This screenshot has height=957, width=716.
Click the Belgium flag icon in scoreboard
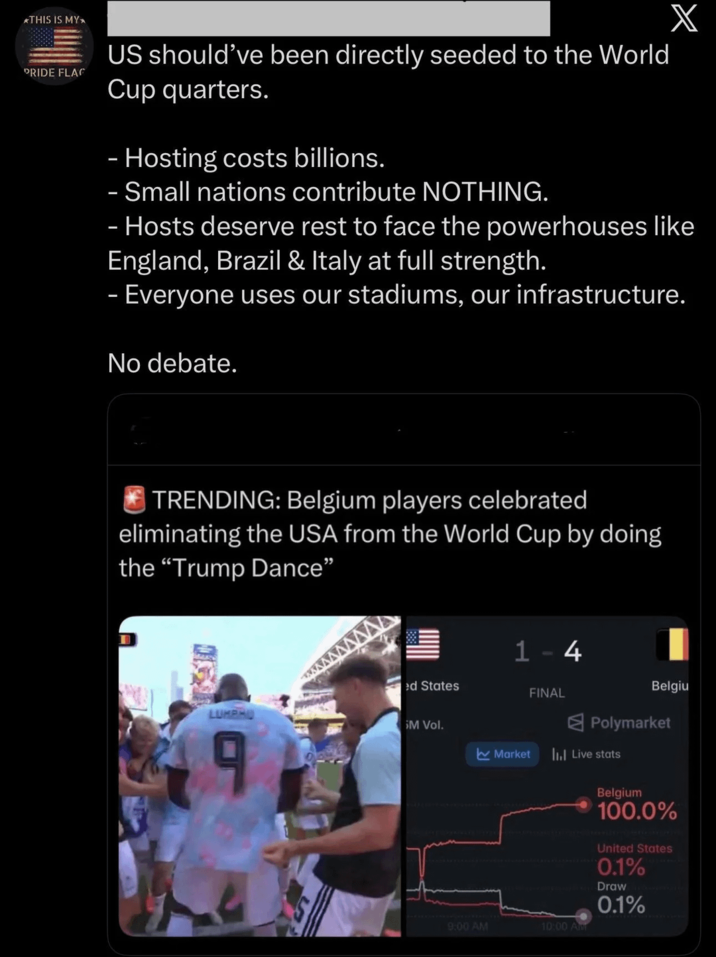click(x=672, y=645)
